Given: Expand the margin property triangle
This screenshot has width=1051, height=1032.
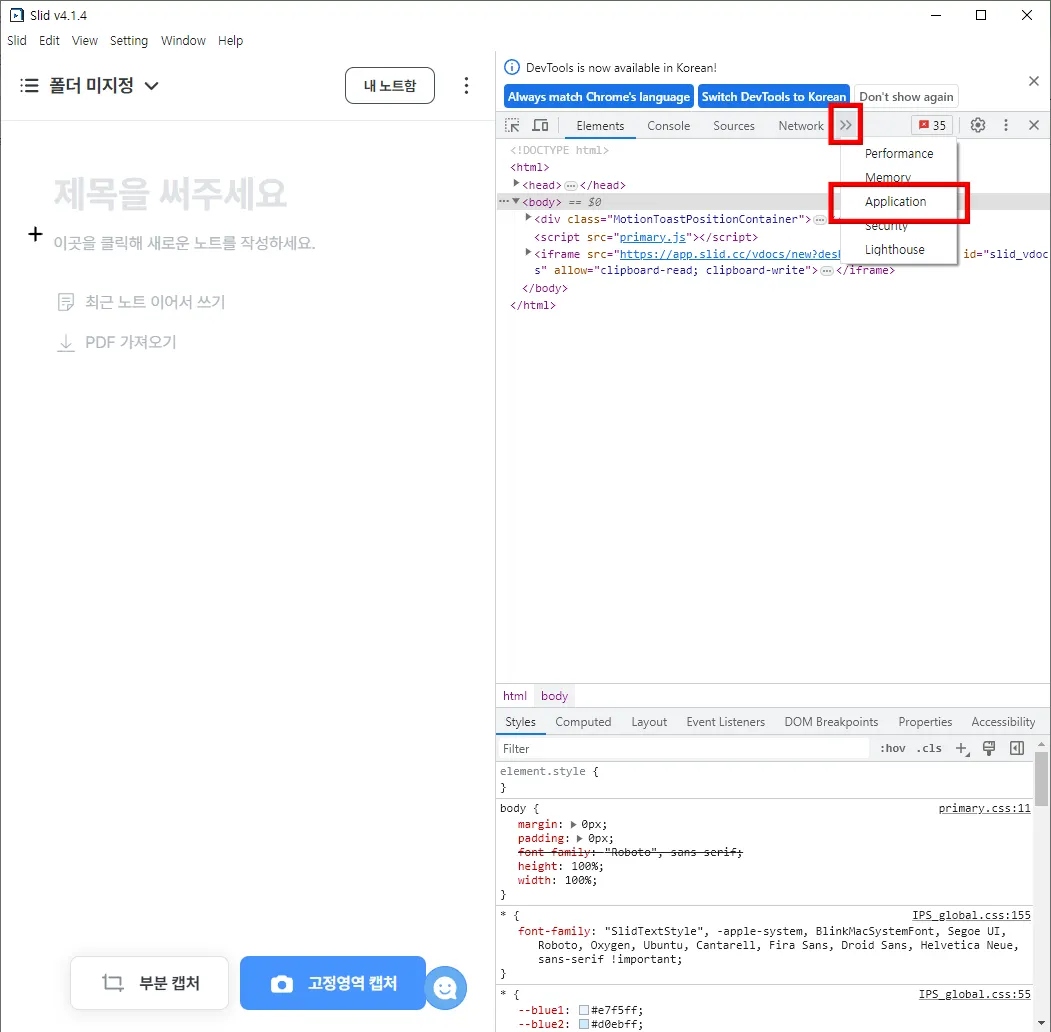Looking at the screenshot, I should tap(573, 825).
